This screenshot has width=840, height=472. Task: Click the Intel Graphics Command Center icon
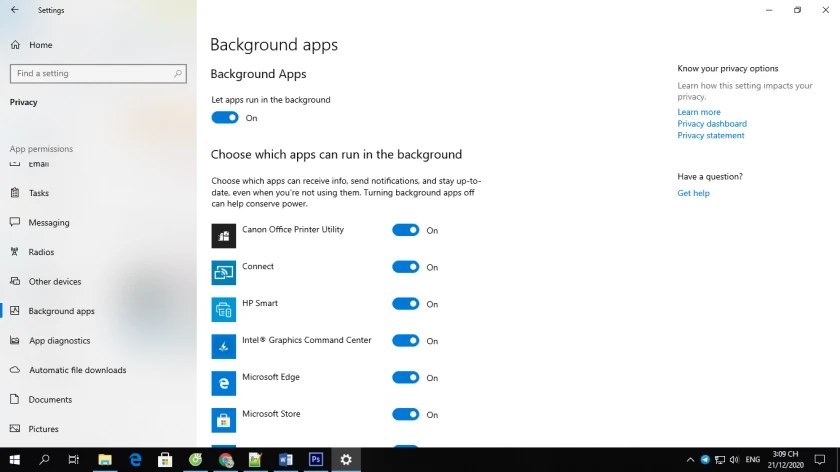[x=223, y=347]
